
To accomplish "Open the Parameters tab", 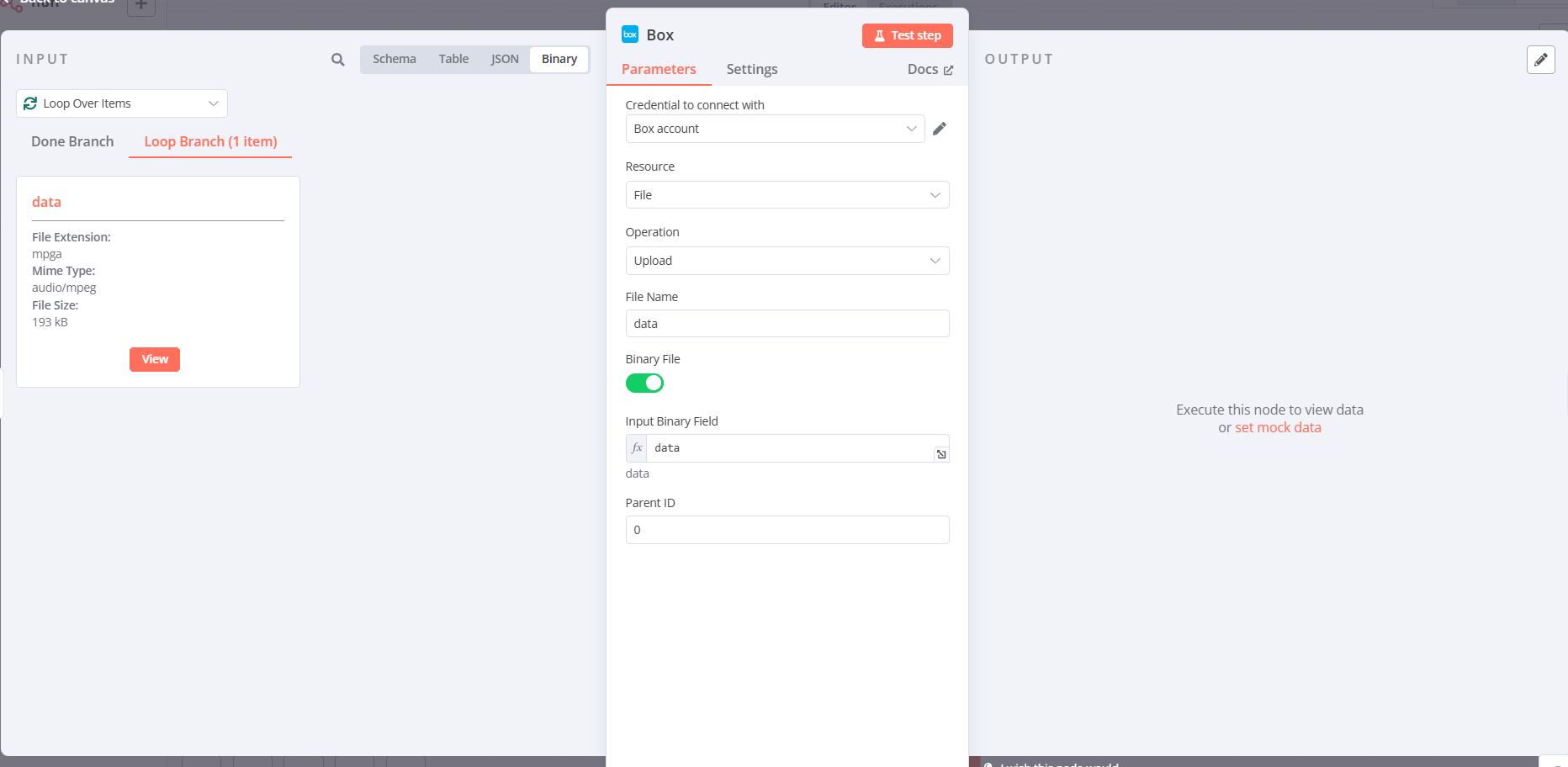I will [659, 69].
